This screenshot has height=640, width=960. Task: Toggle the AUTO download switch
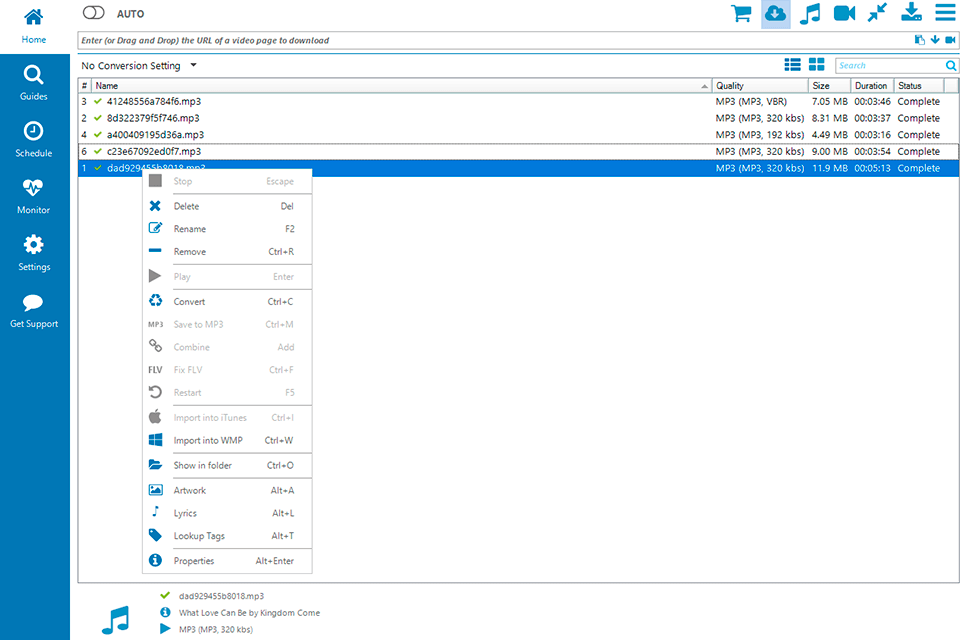coord(94,13)
